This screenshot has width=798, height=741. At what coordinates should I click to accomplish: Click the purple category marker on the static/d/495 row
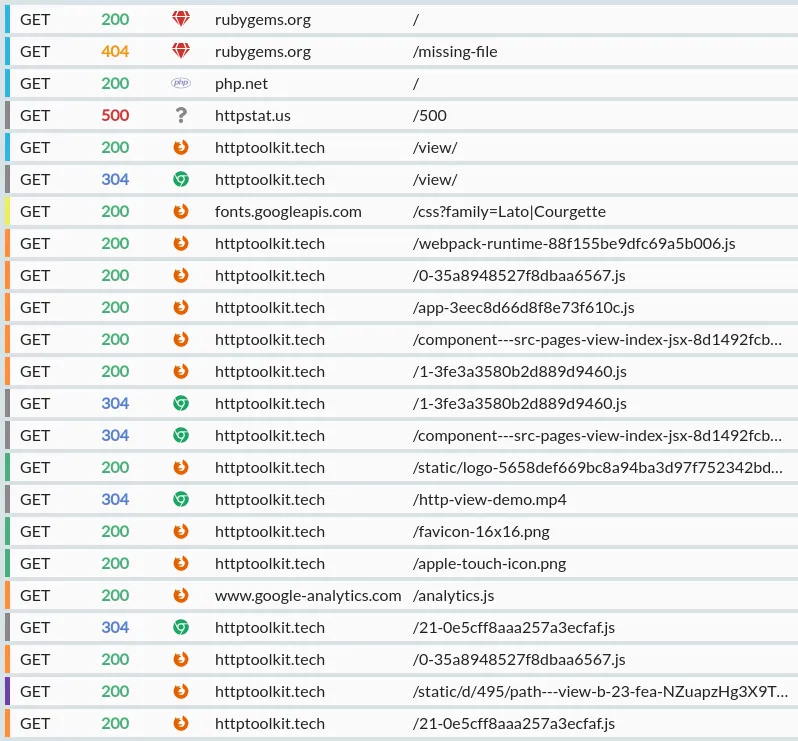point(7,691)
